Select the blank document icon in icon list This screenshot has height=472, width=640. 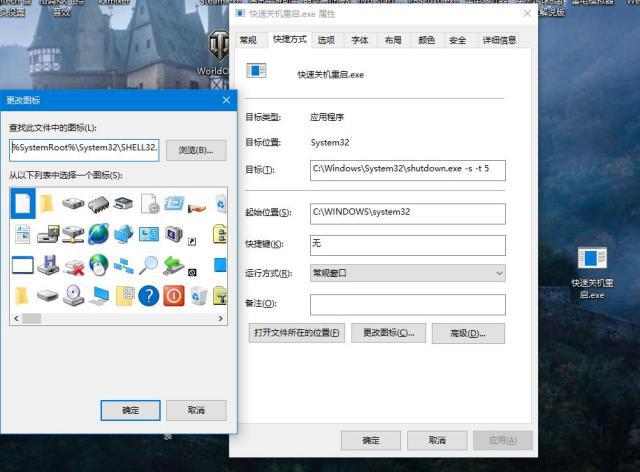(x=23, y=203)
